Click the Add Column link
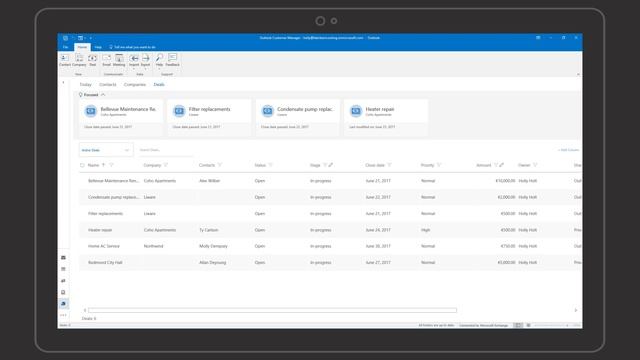Viewport: 640px width, 360px height. pos(568,150)
